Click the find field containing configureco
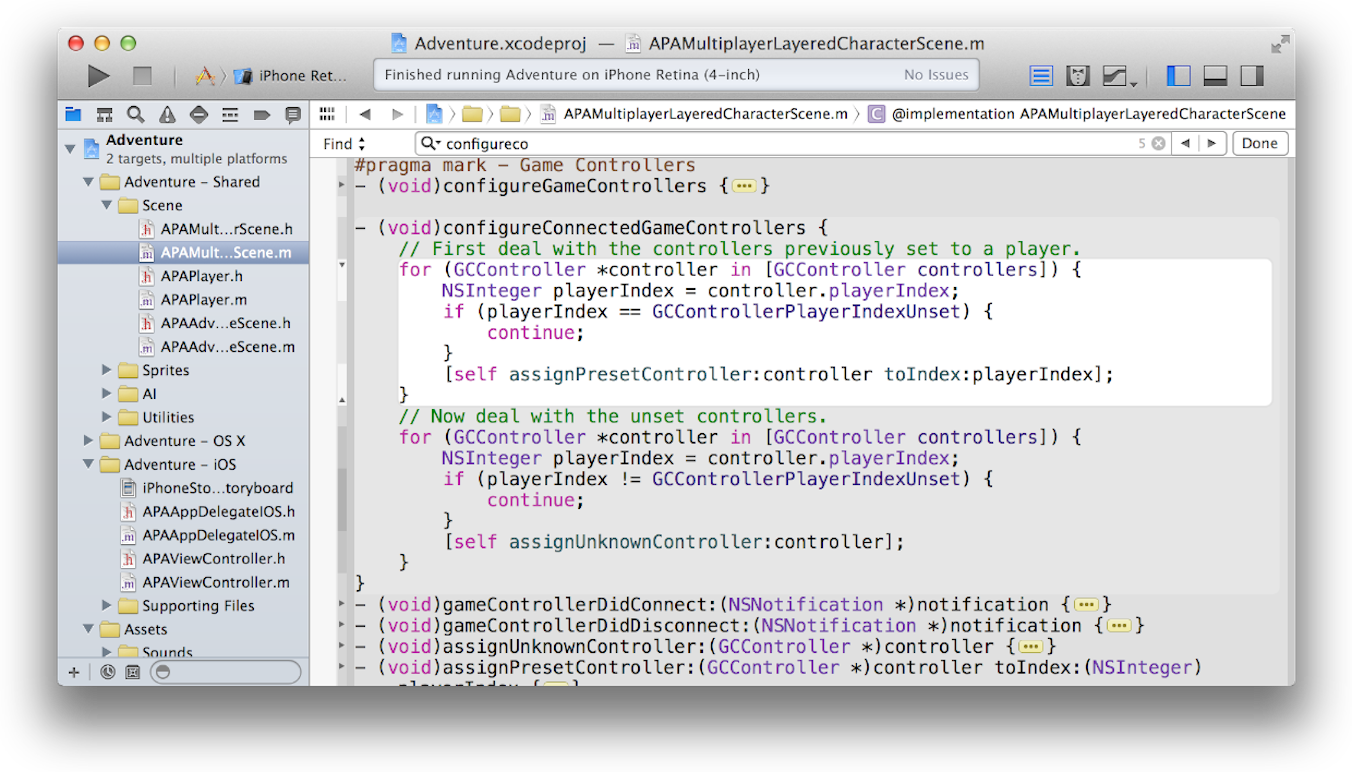The image size is (1352, 772). pos(793,144)
